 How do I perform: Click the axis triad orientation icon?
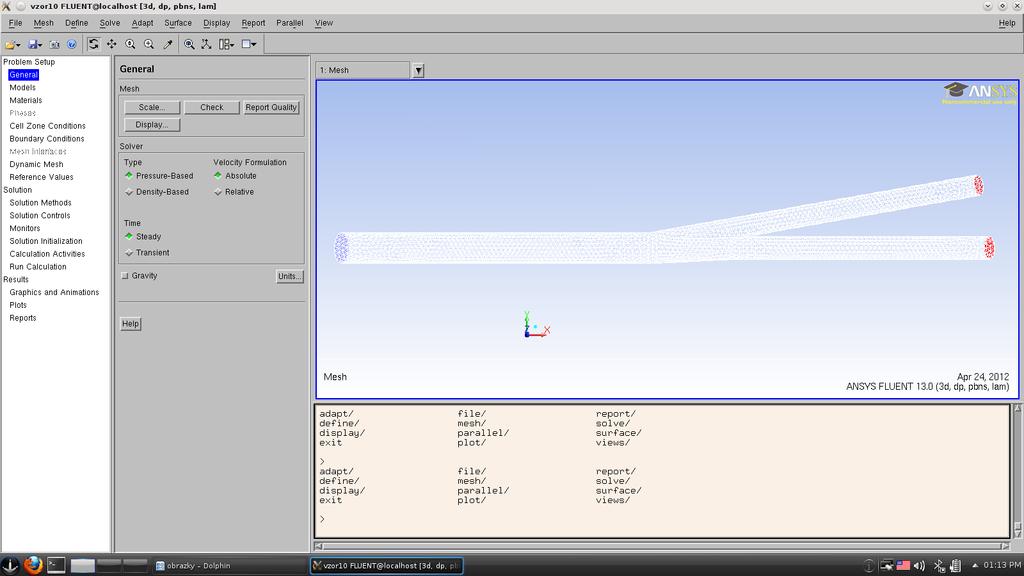click(206, 44)
